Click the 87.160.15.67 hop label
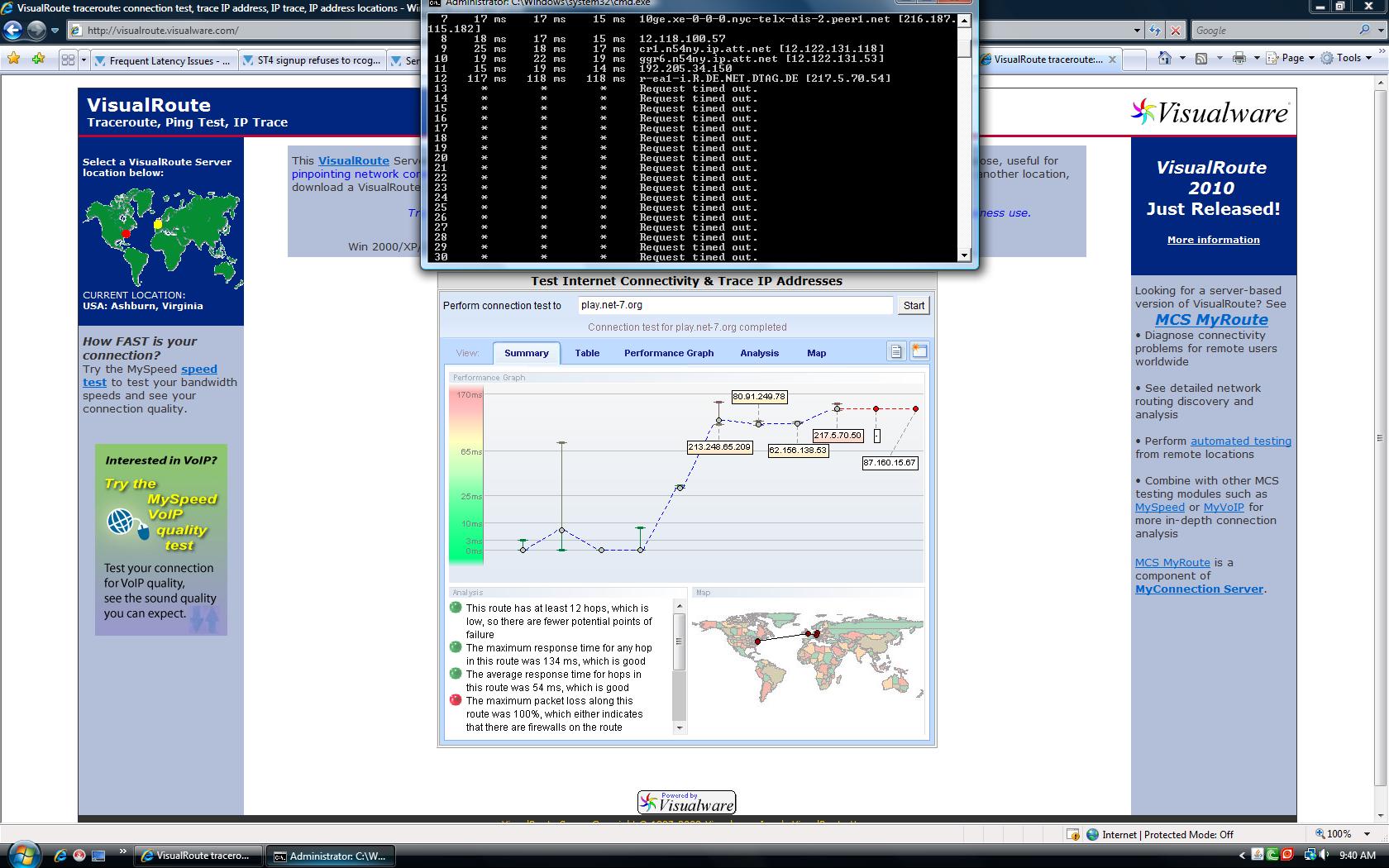The width and height of the screenshot is (1389, 868). (890, 463)
